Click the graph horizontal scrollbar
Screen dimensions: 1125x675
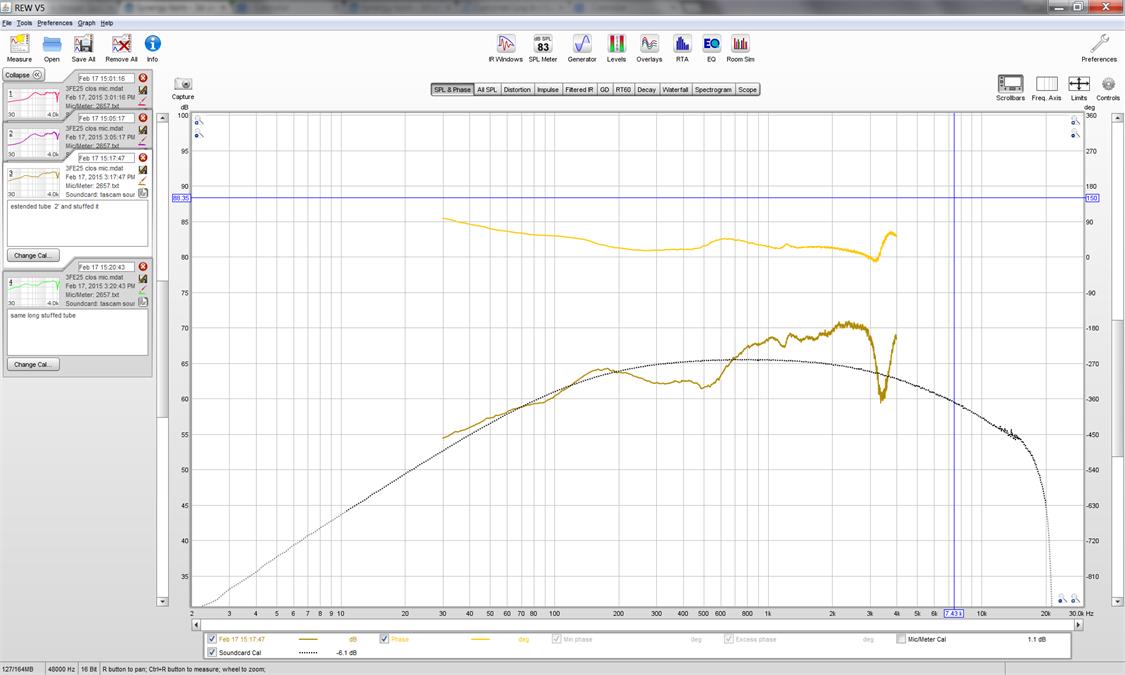(x=638, y=625)
